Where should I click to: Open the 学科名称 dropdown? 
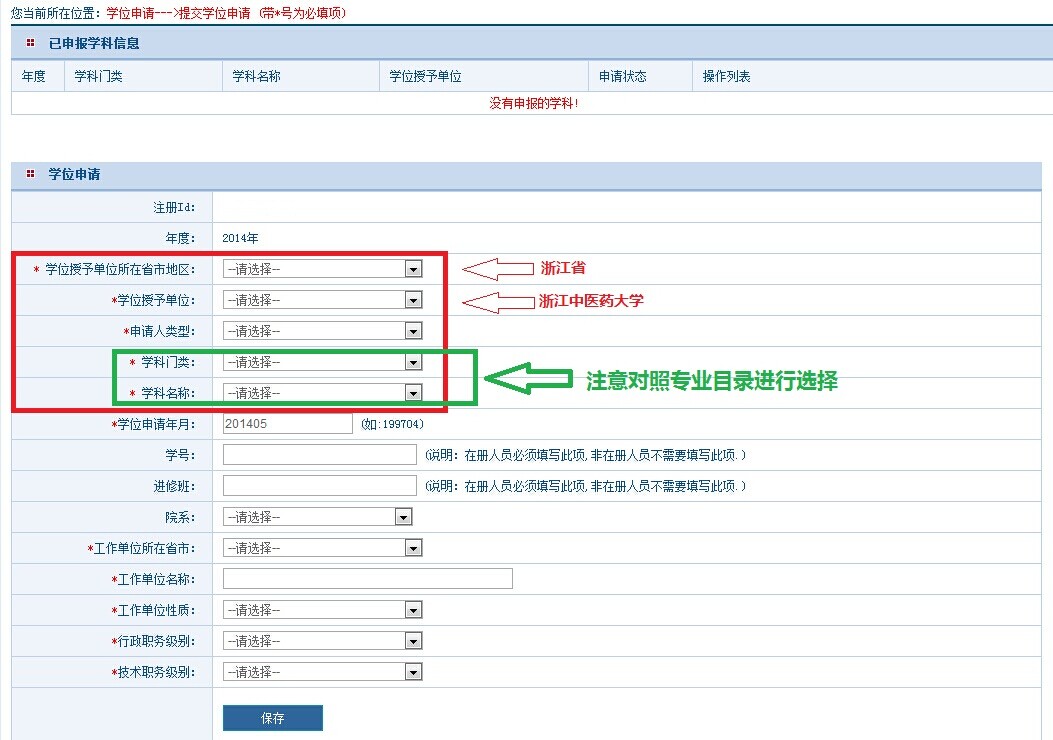pyautogui.click(x=322, y=393)
